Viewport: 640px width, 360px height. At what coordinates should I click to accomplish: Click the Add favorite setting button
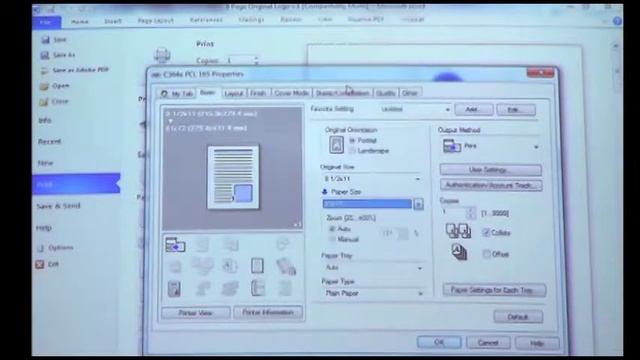[473, 109]
